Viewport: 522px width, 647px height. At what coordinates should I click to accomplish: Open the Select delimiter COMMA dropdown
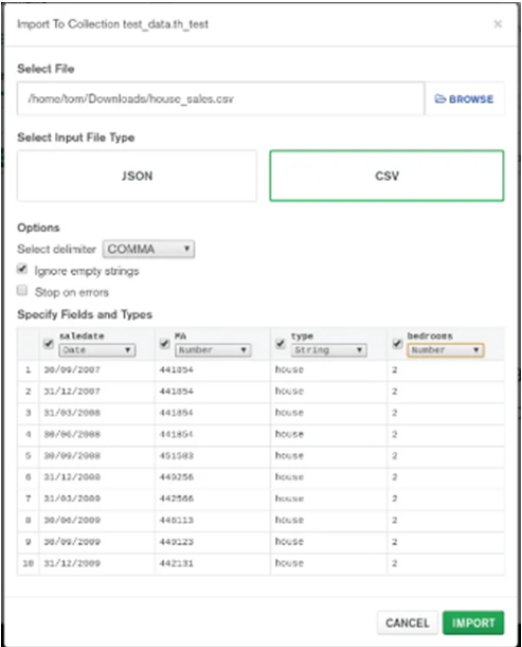149,249
